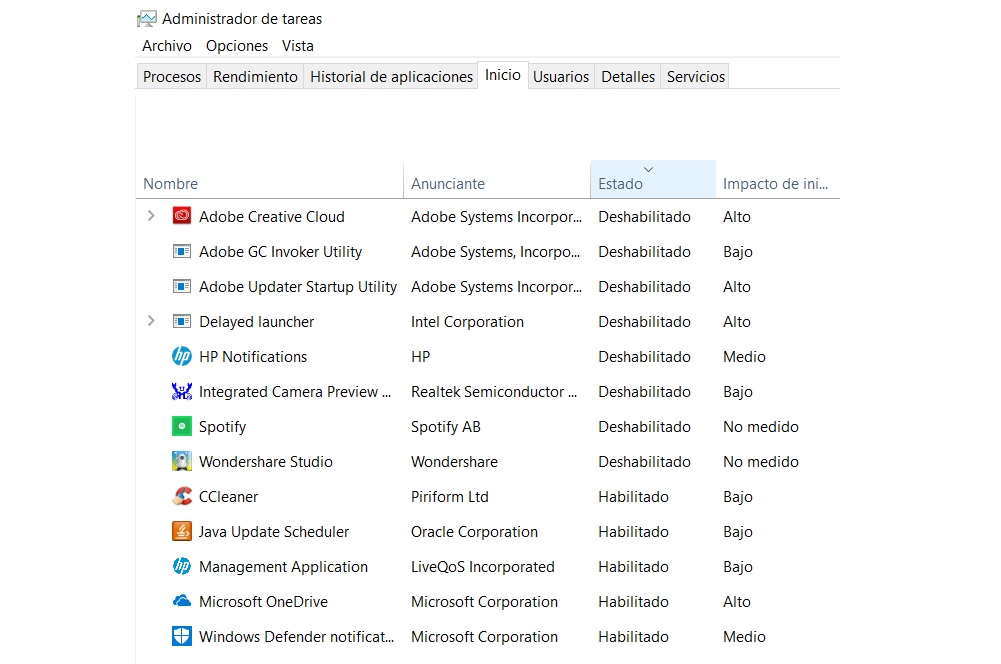Select the Windows Defender shield icon
The image size is (1001, 664).
[x=181, y=636]
